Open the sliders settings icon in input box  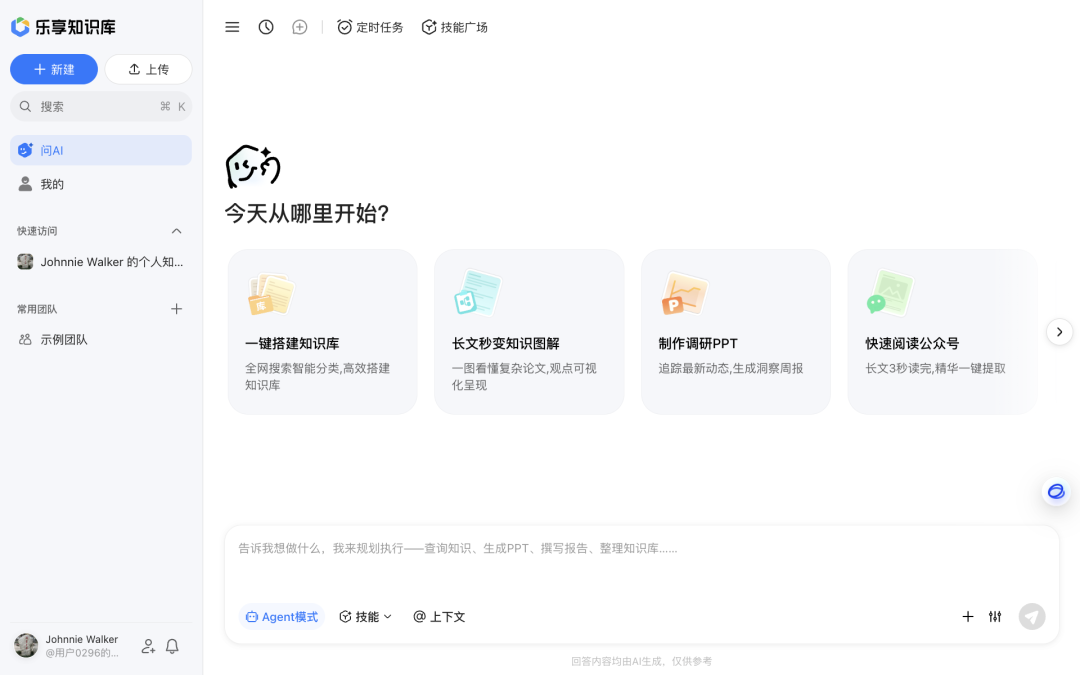click(x=995, y=616)
